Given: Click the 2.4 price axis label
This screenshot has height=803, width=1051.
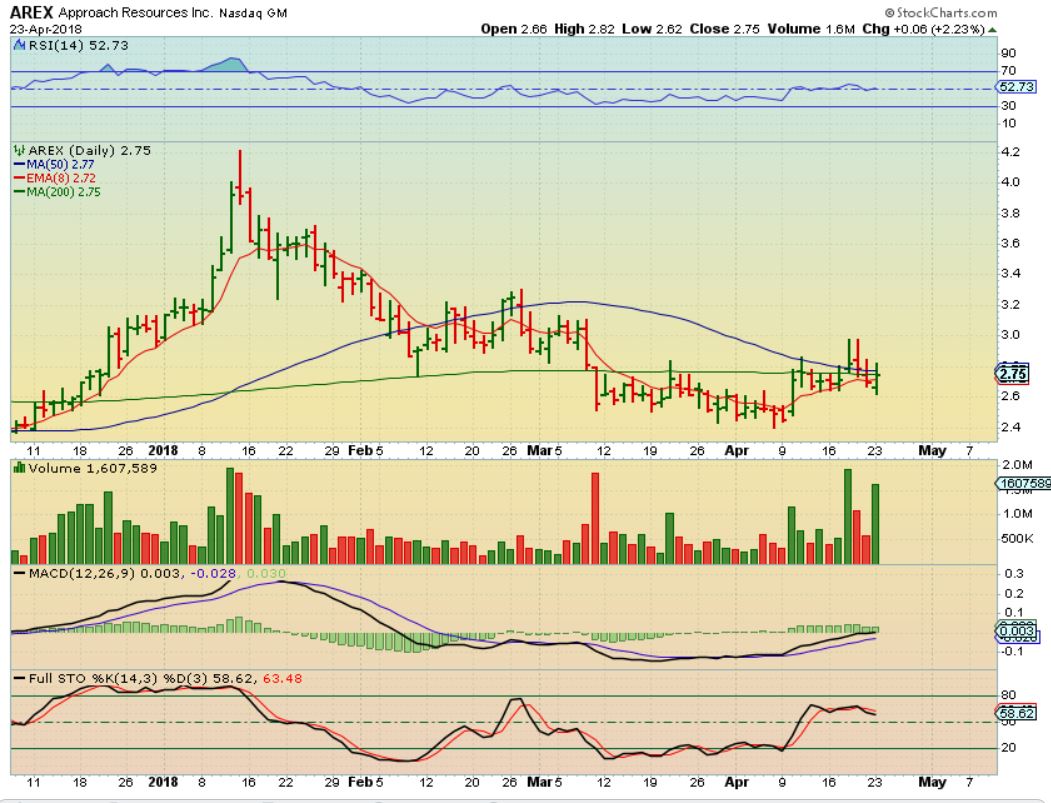Looking at the screenshot, I should 1009,427.
